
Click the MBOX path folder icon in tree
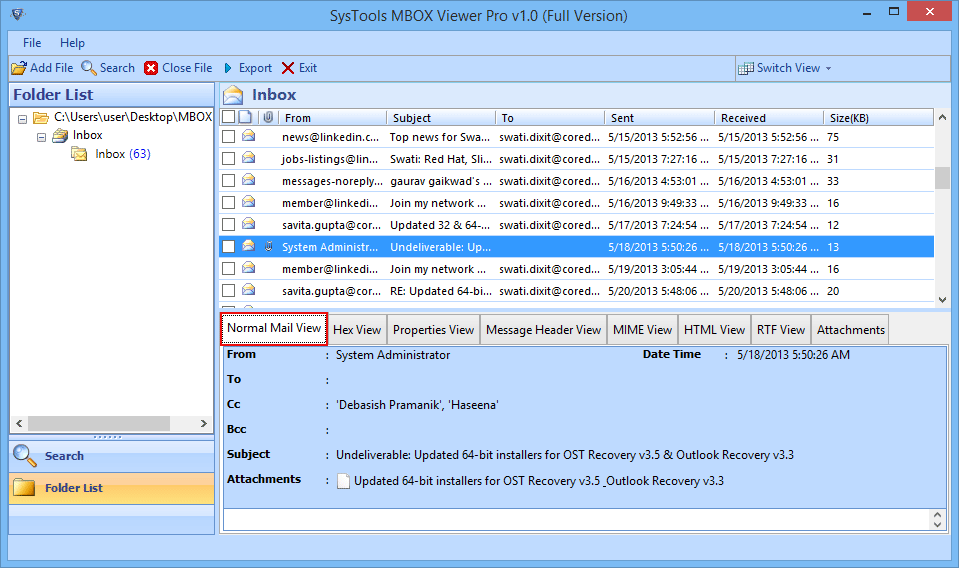tap(41, 117)
